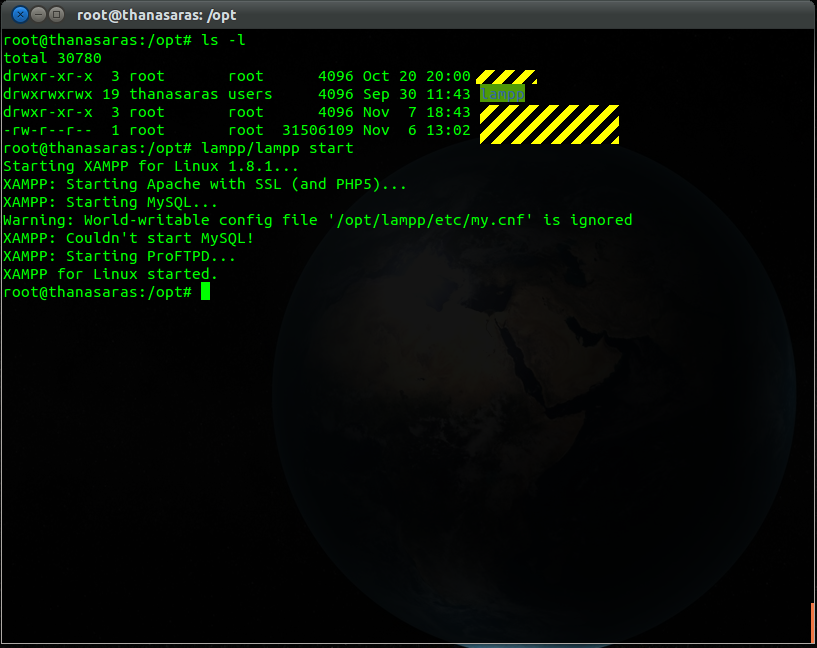Click the 'XAMPP: Starting ProFTPD...' line
The height and width of the screenshot is (648, 817).
coord(119,256)
